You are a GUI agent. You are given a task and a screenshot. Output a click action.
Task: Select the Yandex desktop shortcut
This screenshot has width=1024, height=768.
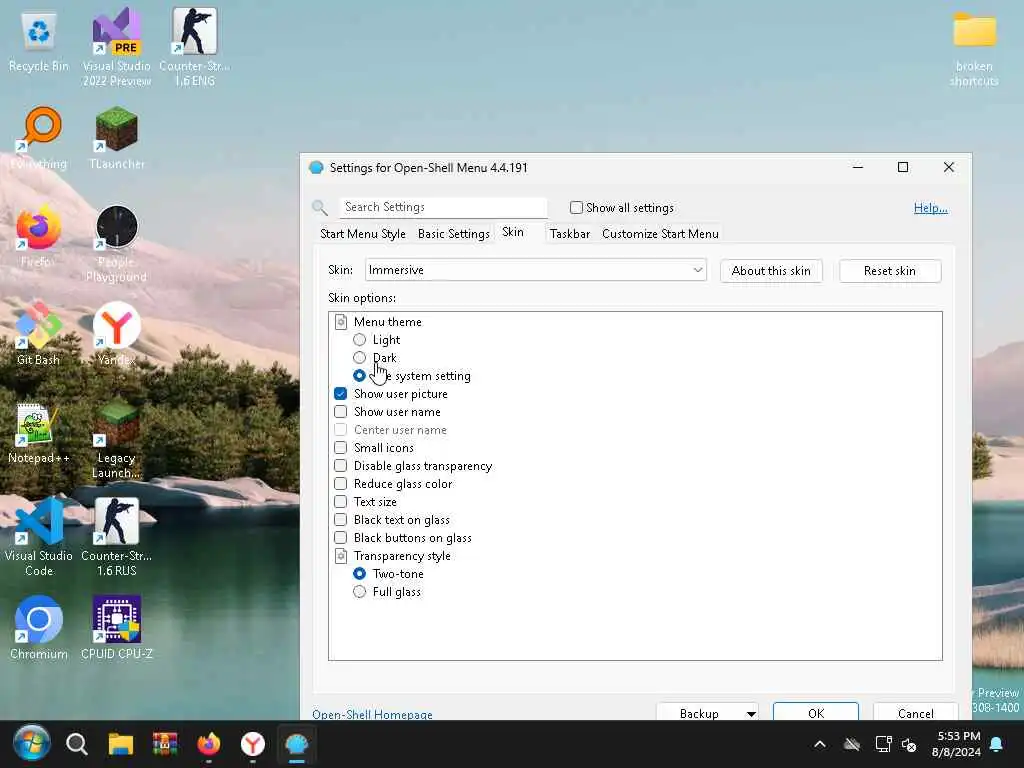117,334
